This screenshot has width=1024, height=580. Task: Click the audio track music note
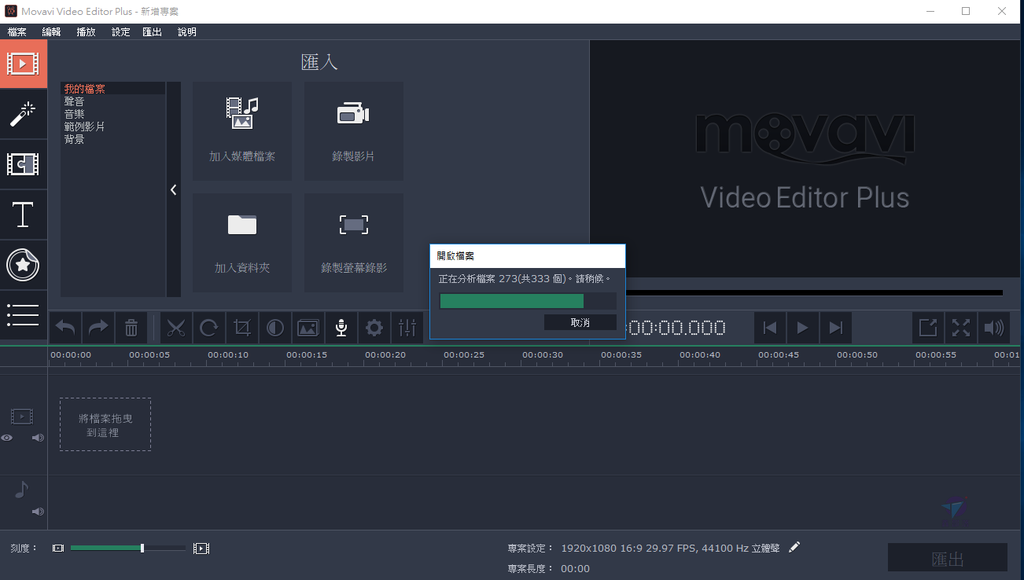(x=22, y=489)
